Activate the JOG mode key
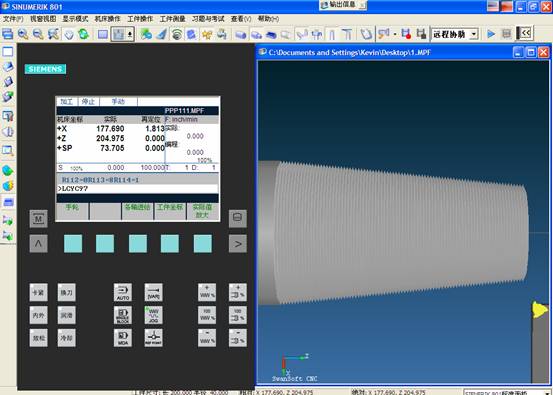 pyautogui.click(x=153, y=315)
